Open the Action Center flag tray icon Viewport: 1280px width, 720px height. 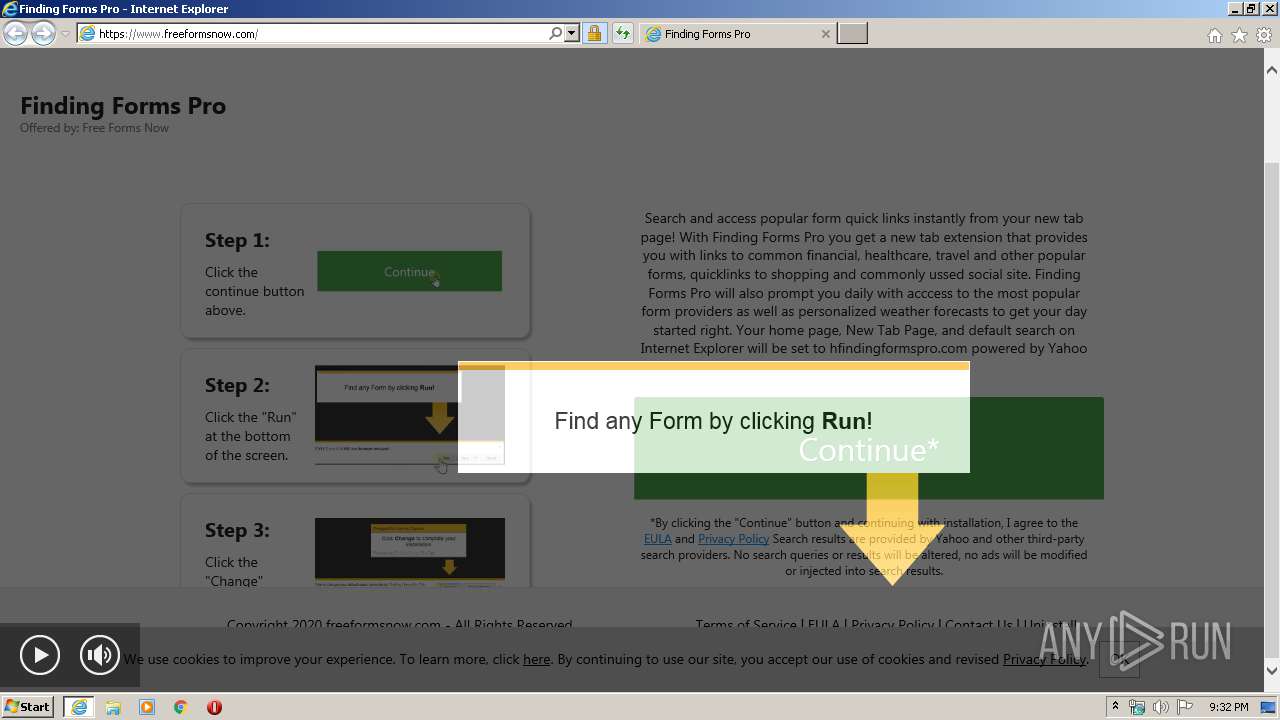tap(1184, 707)
